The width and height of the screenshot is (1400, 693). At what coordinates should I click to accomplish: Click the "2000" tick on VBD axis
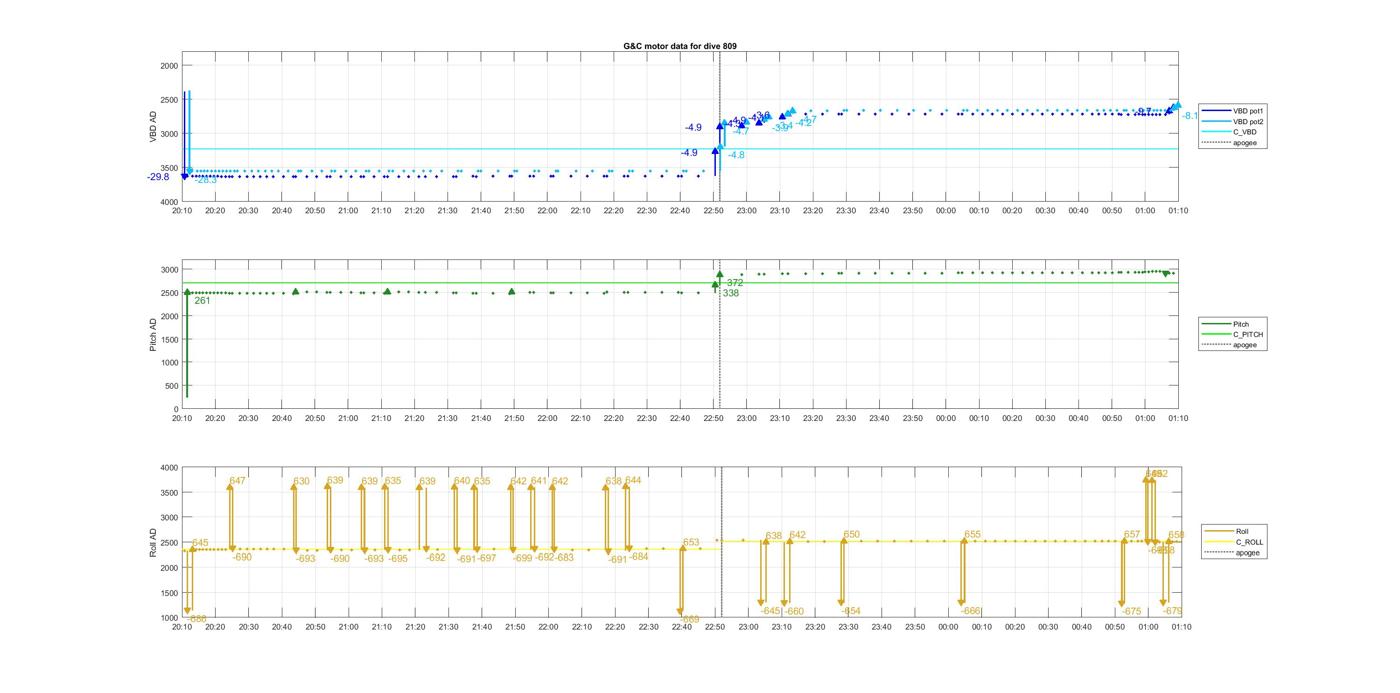click(169, 65)
